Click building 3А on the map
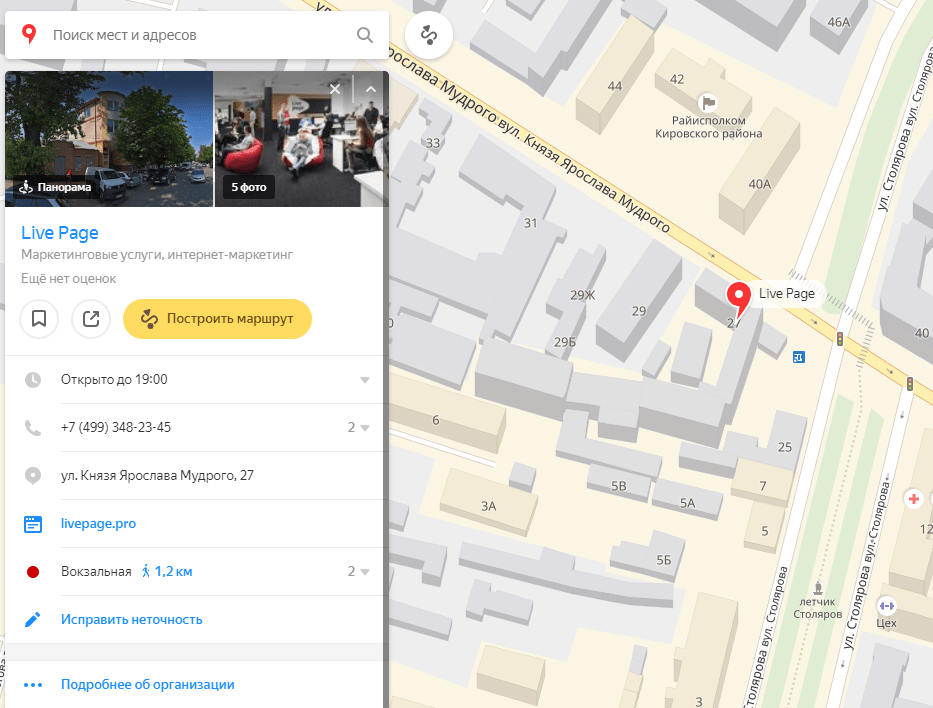The width and height of the screenshot is (933, 708). [x=489, y=506]
